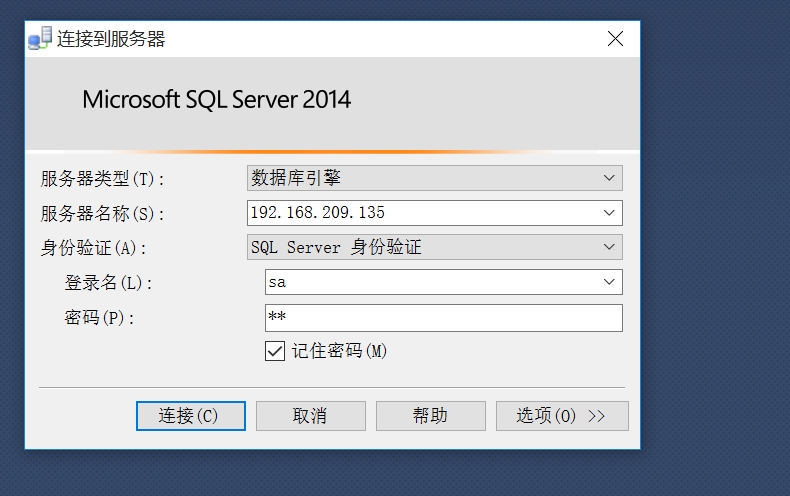Image resolution: width=790 pixels, height=496 pixels.
Task: Click the 连接(C) button
Action: (190, 416)
